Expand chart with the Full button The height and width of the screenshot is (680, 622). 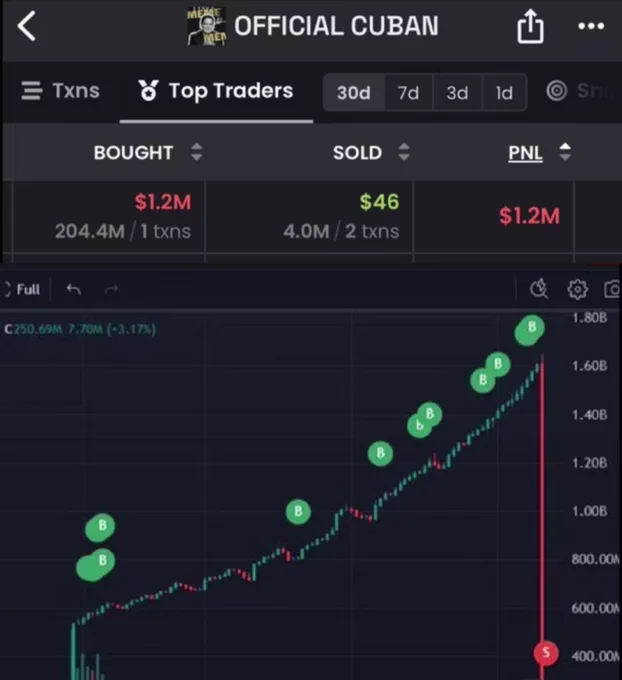coord(21,289)
